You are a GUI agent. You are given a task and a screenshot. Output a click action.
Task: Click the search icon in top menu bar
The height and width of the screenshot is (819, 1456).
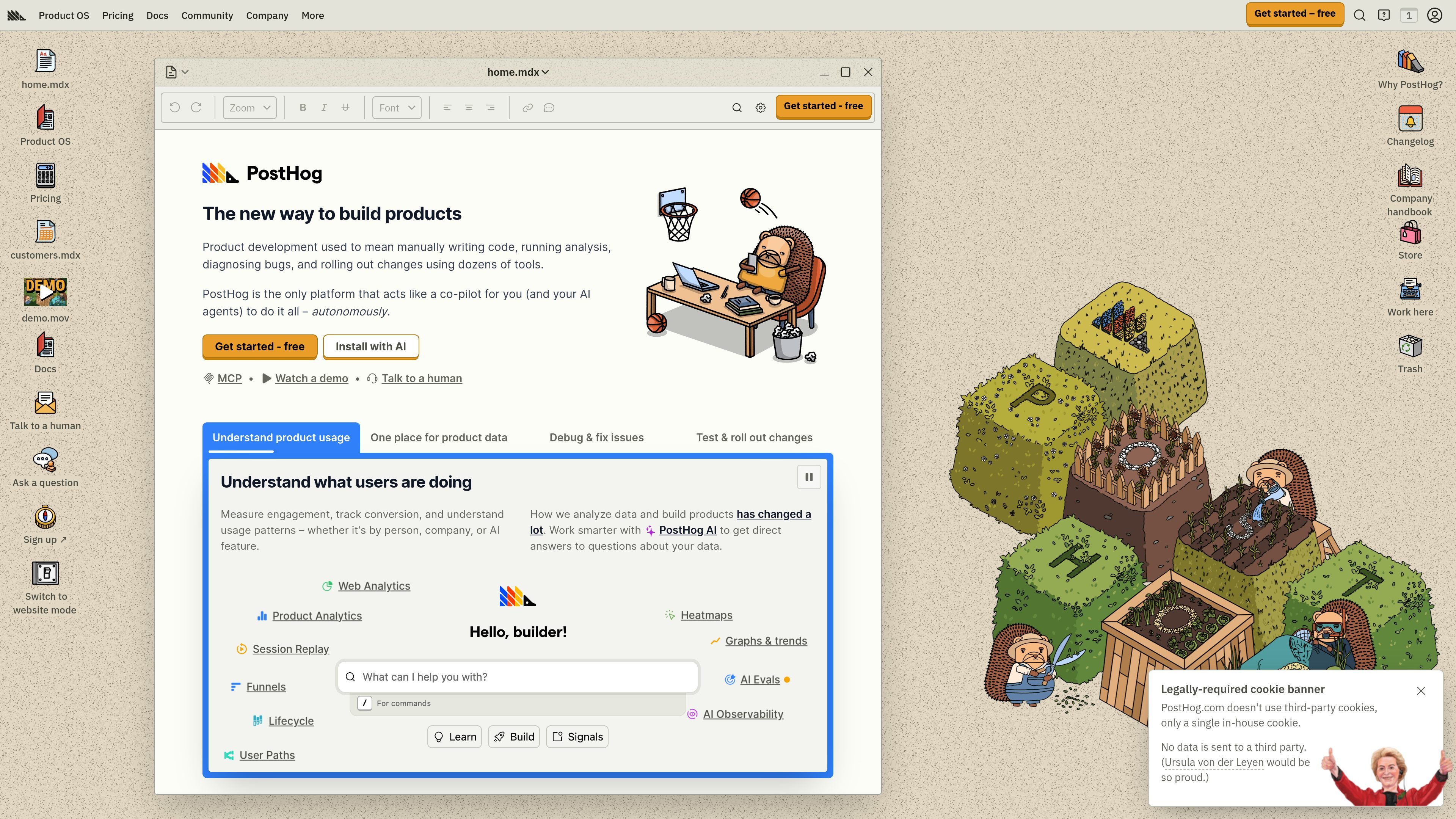1359,15
